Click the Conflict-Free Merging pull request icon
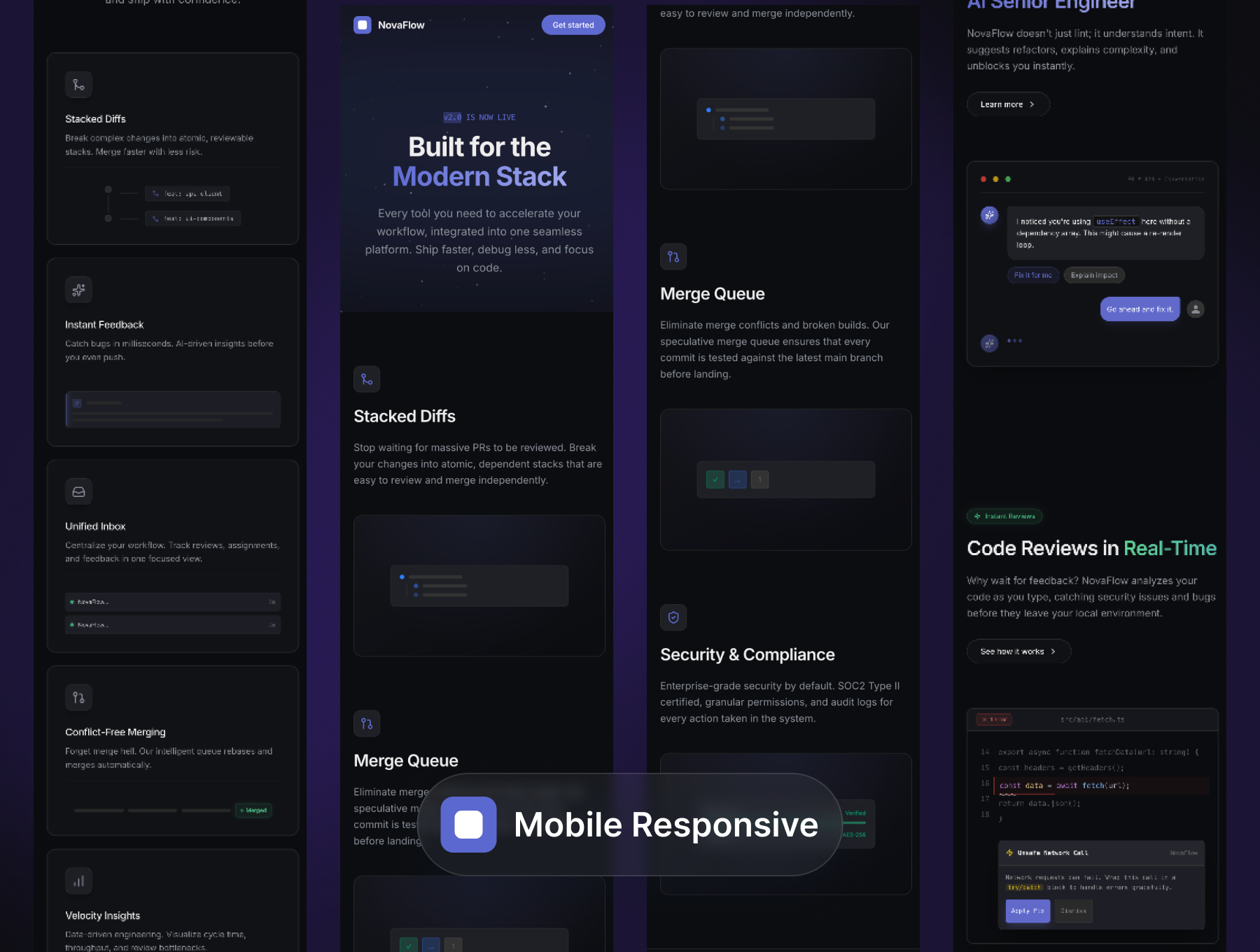Screen dimensions: 1260x952 [79, 698]
